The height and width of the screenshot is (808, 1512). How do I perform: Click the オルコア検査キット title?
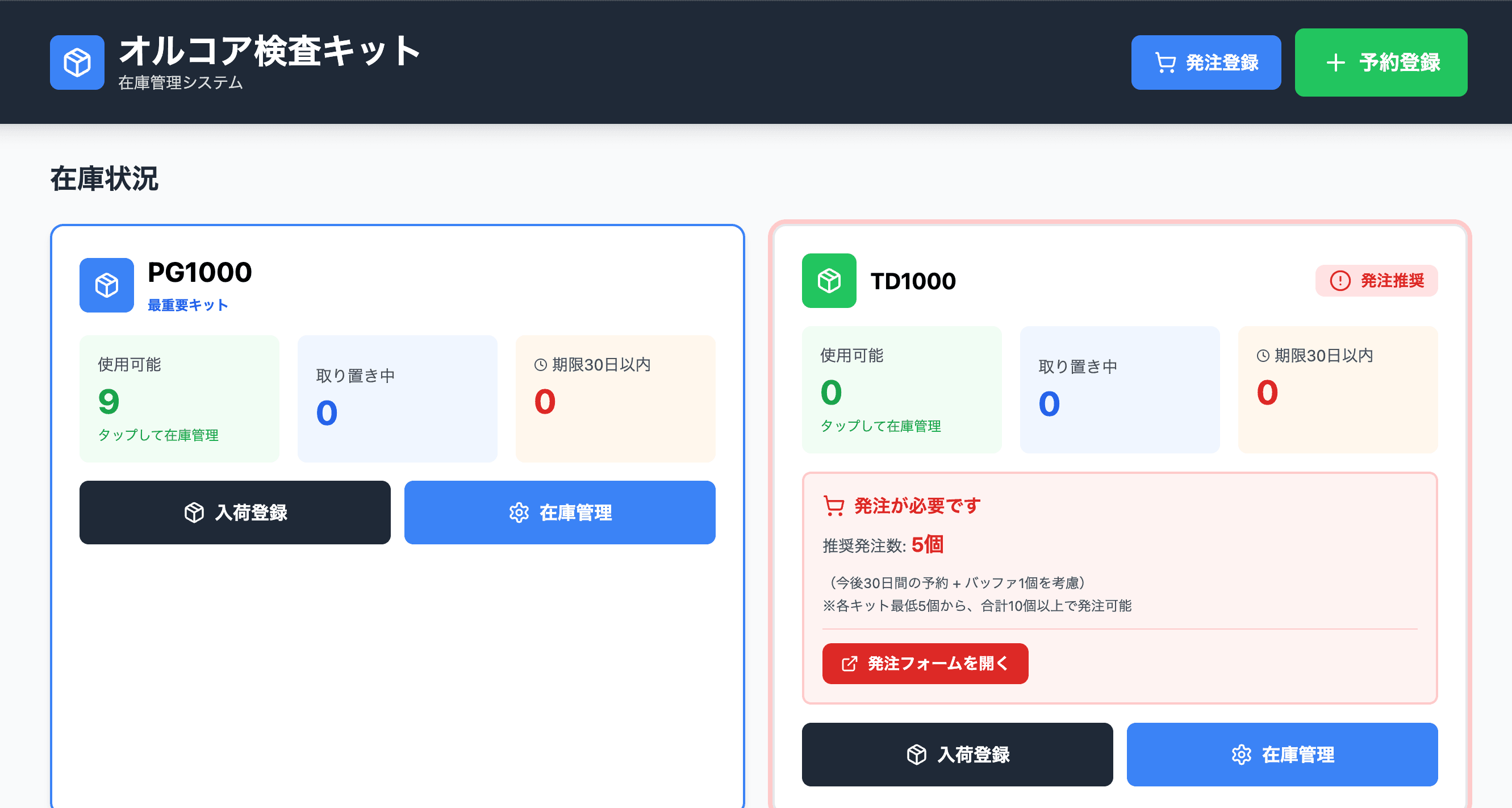269,51
